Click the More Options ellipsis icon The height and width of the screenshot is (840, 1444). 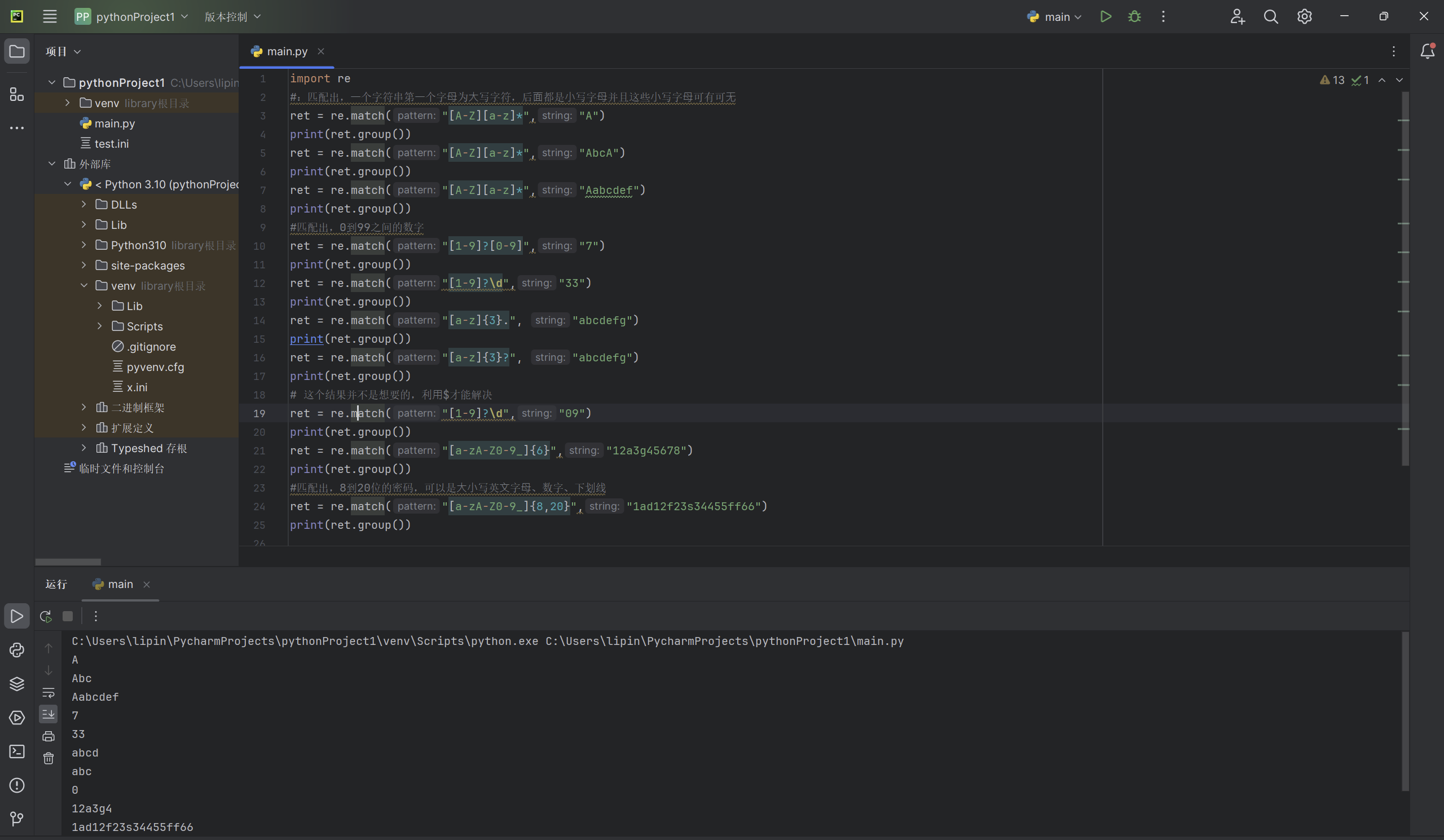1163,16
